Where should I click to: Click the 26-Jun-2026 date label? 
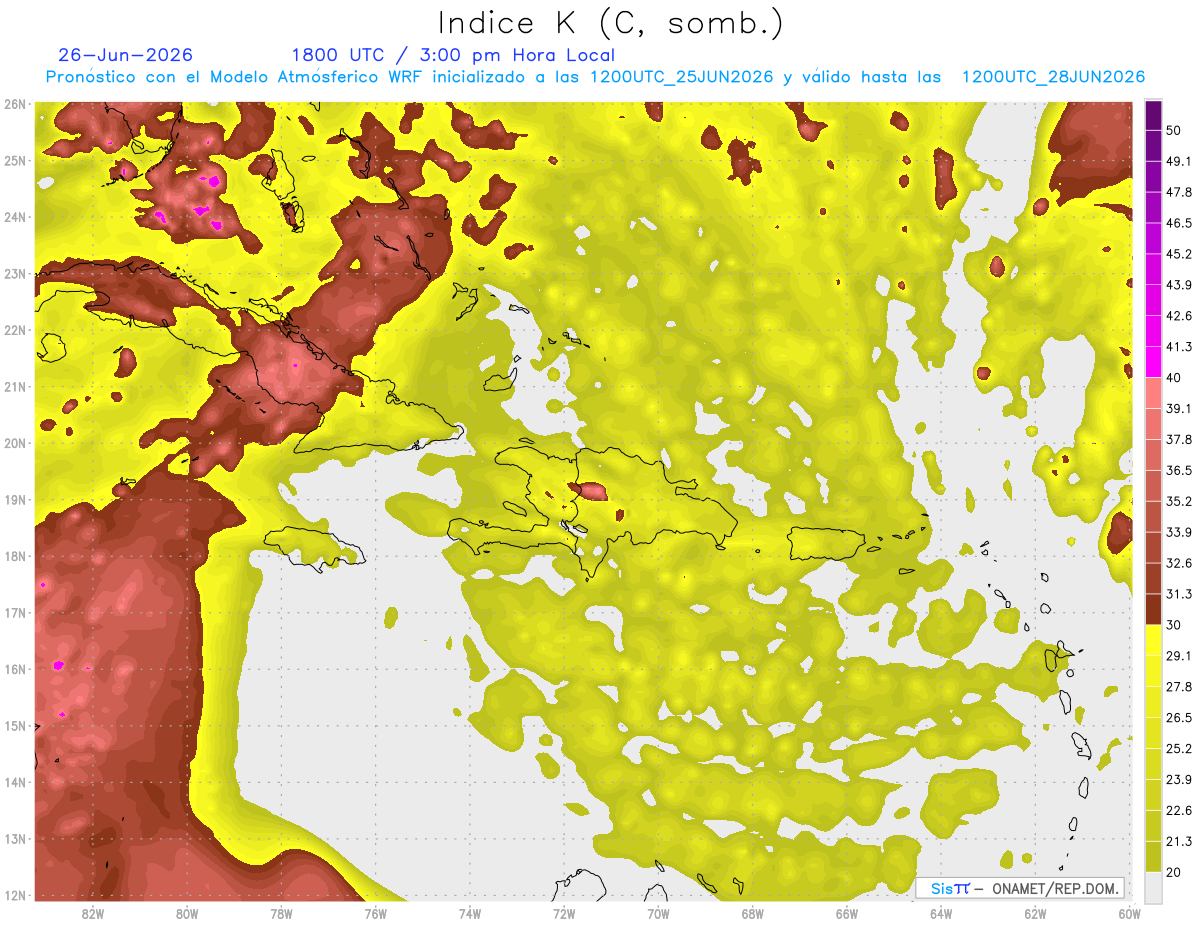(125, 55)
